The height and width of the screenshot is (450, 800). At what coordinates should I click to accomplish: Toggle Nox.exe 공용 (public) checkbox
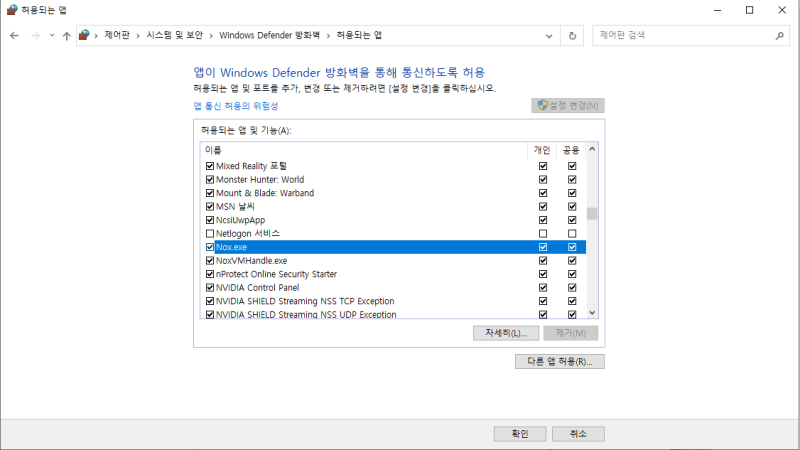(572, 247)
